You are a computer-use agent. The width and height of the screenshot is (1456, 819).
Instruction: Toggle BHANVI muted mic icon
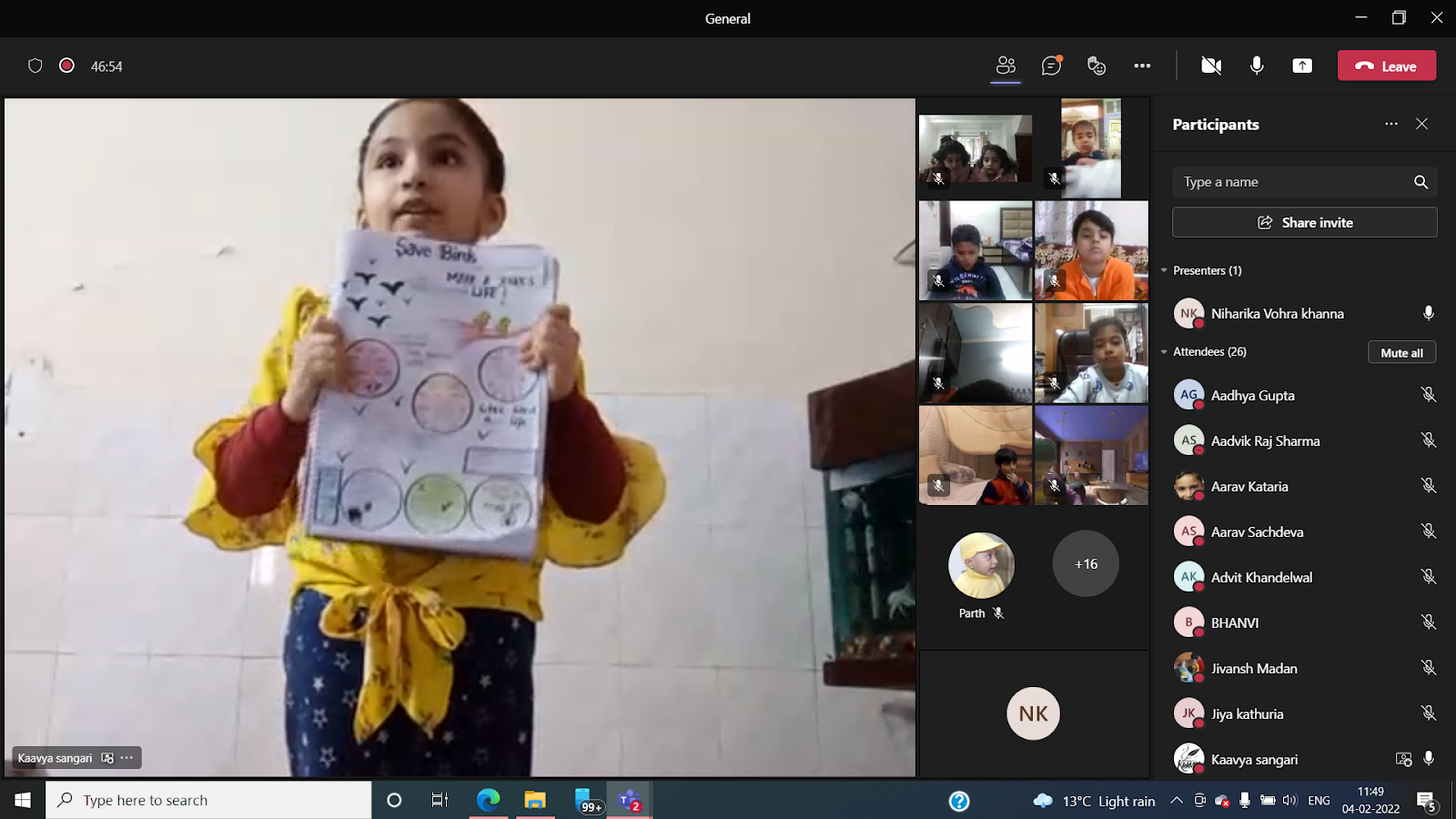pyautogui.click(x=1429, y=622)
